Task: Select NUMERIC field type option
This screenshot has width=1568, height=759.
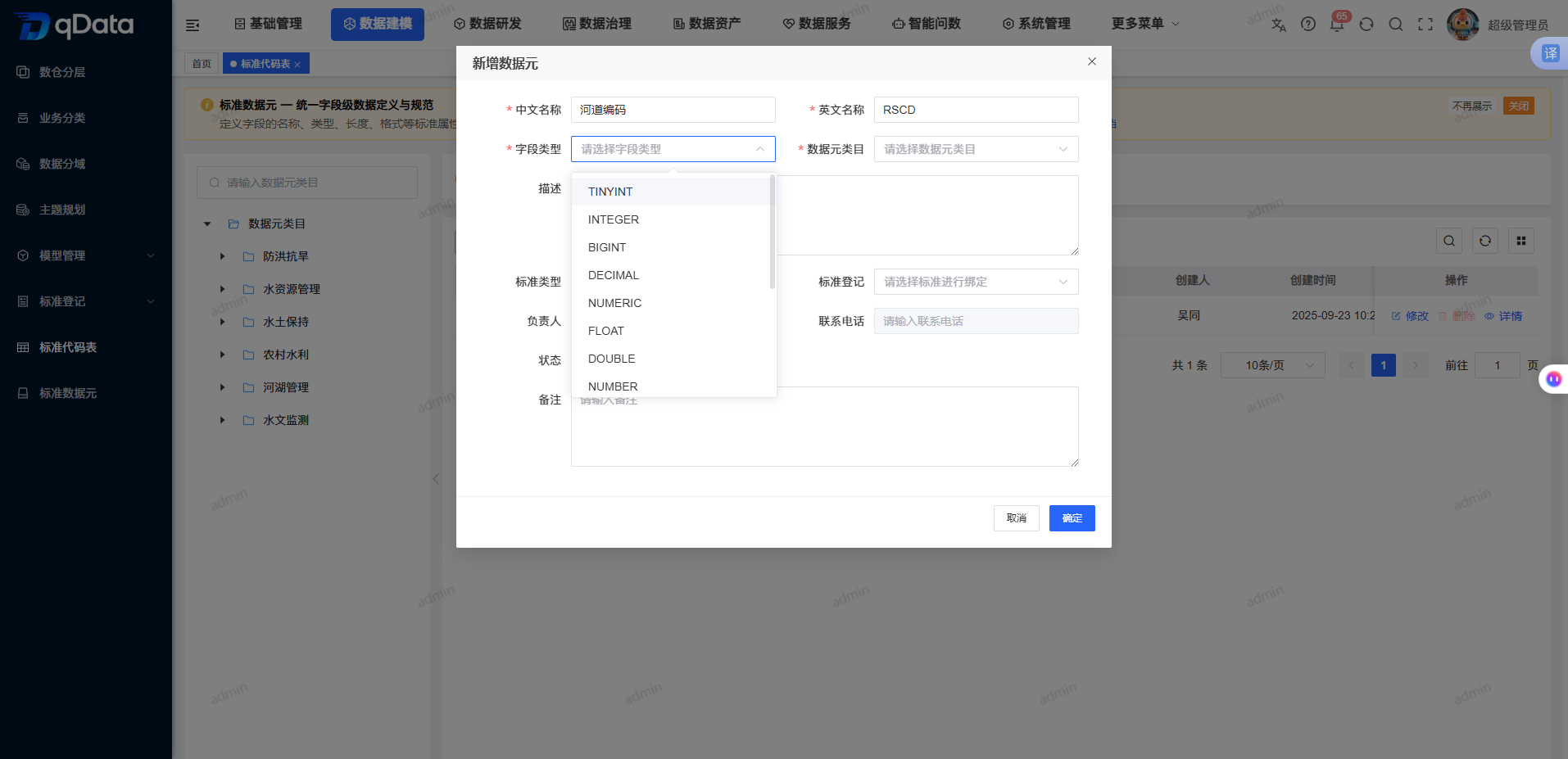Action: (x=671, y=303)
